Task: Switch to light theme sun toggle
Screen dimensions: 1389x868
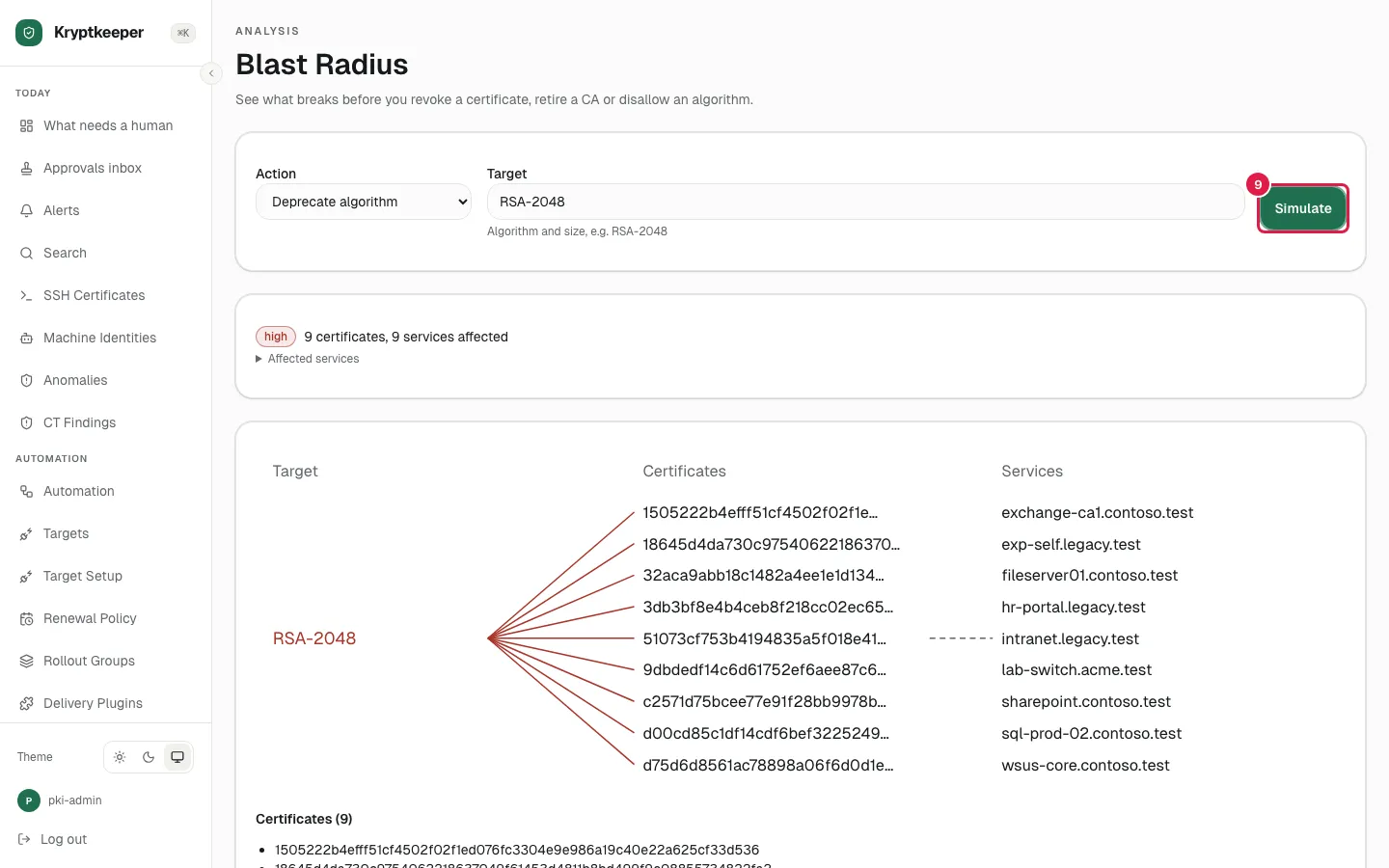Action: [120, 757]
